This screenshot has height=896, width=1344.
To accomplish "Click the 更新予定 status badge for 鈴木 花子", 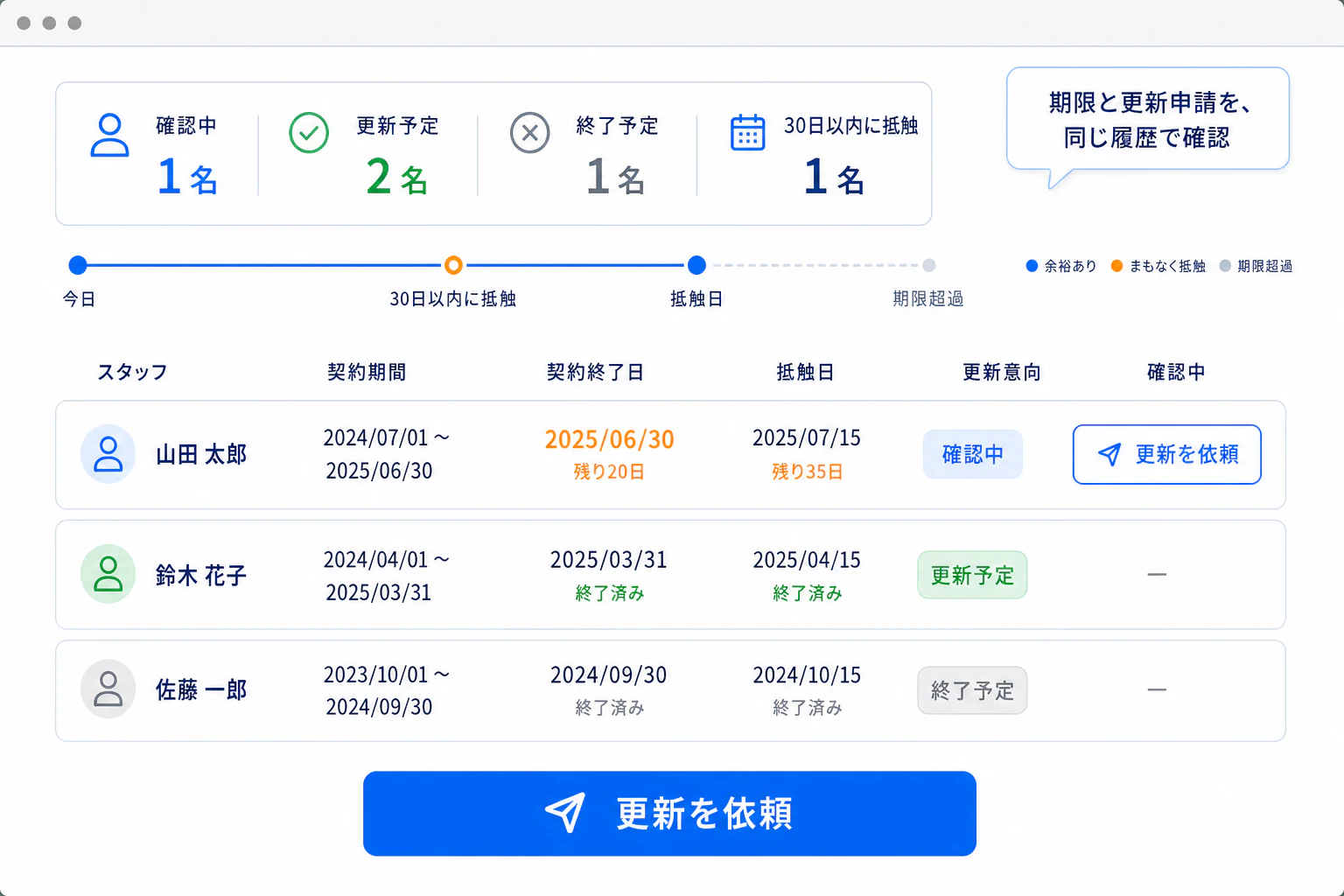I will [x=972, y=575].
